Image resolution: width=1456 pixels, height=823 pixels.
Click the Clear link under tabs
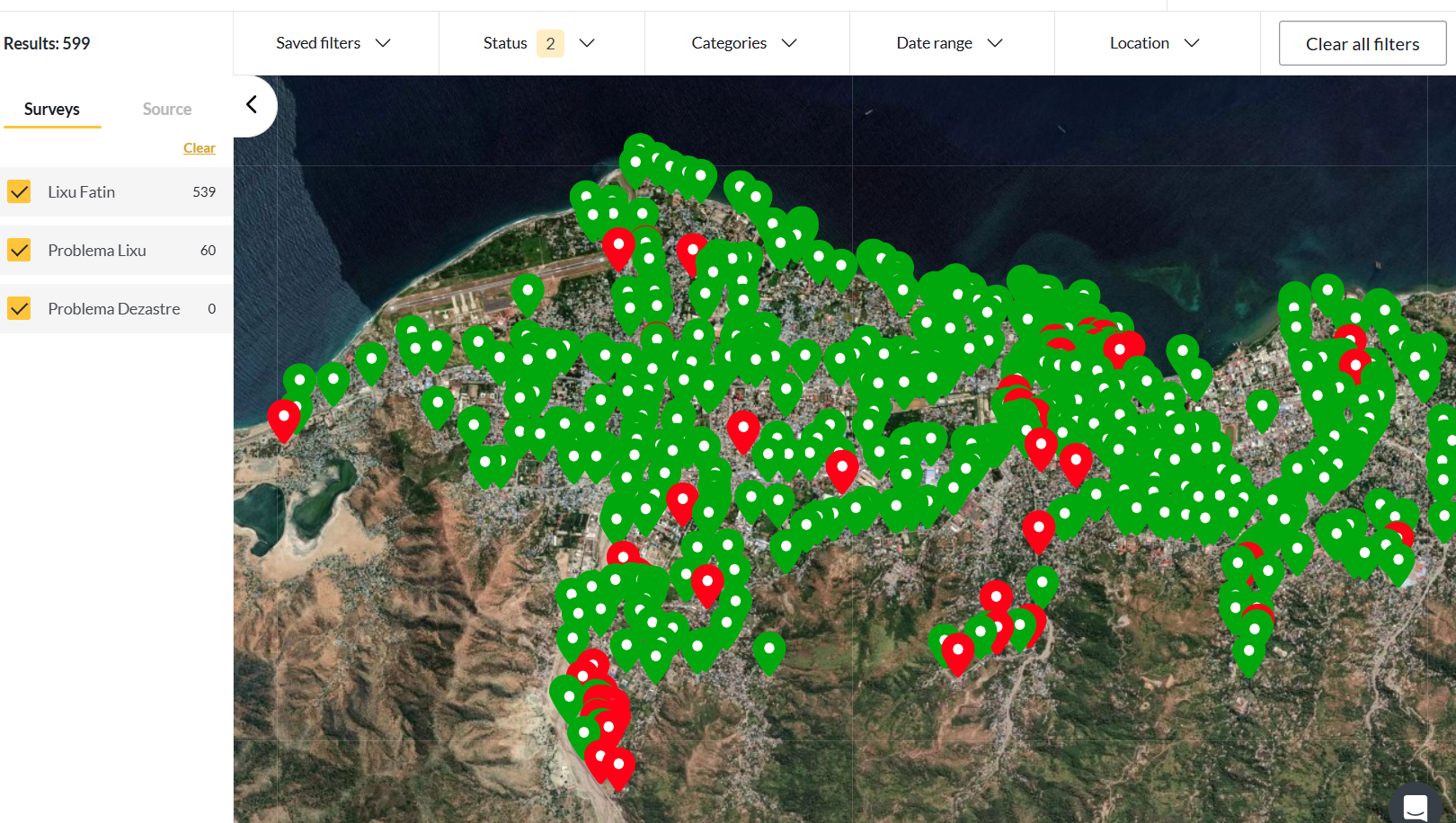(x=199, y=148)
